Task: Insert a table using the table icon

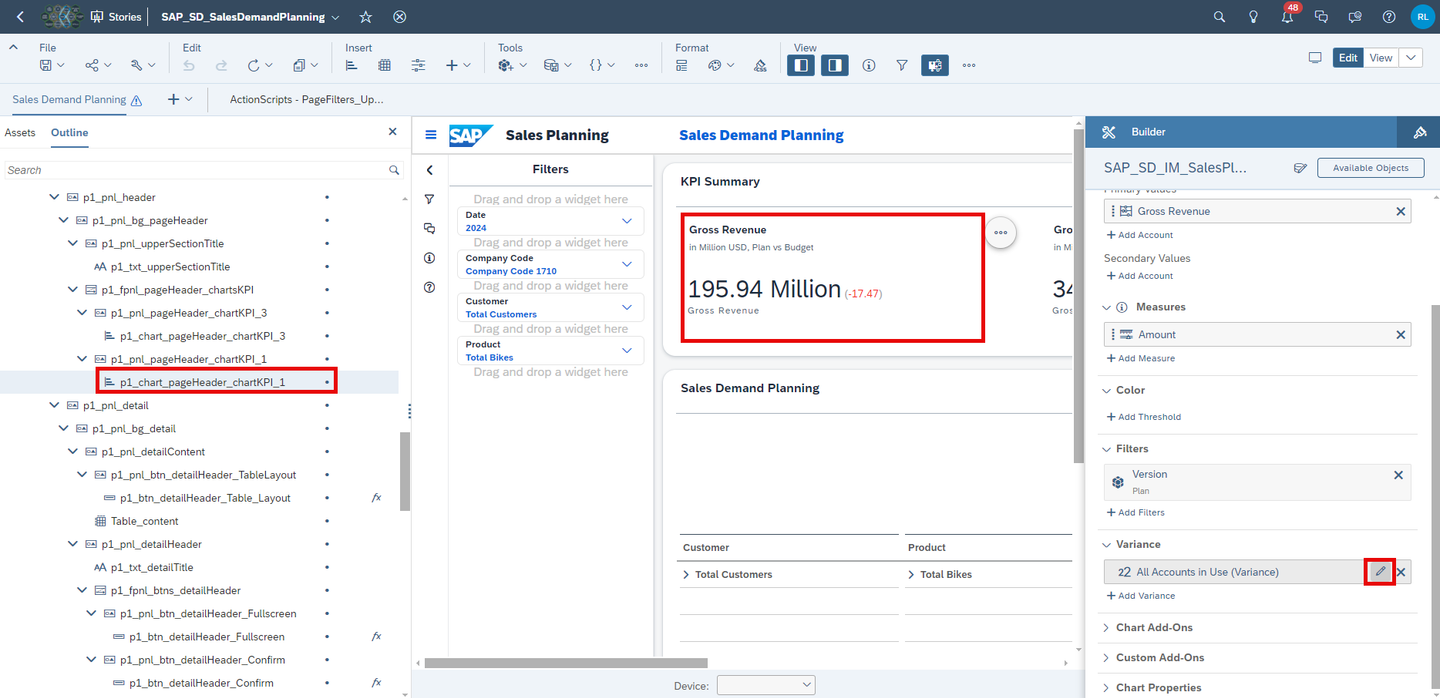Action: coord(385,65)
